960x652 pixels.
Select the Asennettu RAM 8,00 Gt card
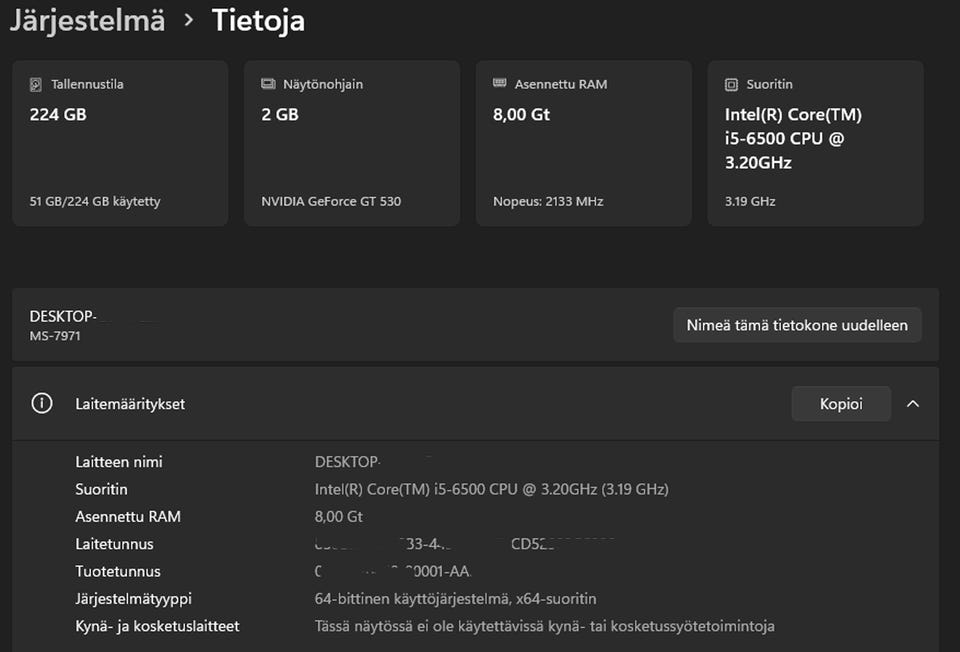(583, 143)
